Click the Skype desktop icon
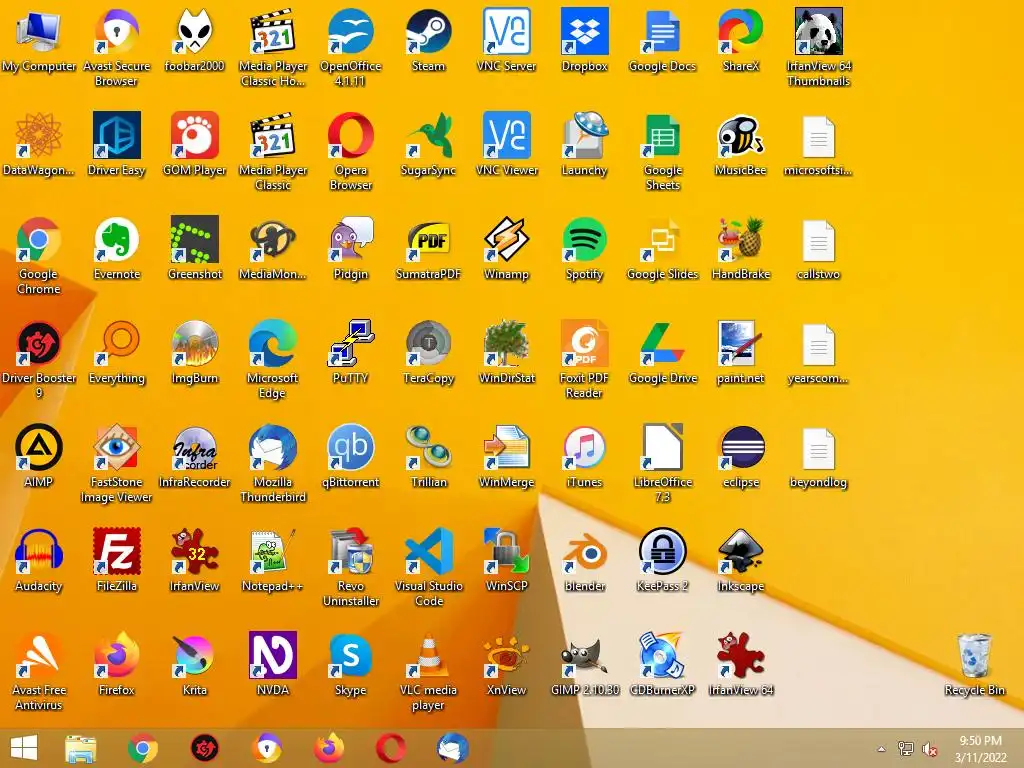 (x=351, y=656)
